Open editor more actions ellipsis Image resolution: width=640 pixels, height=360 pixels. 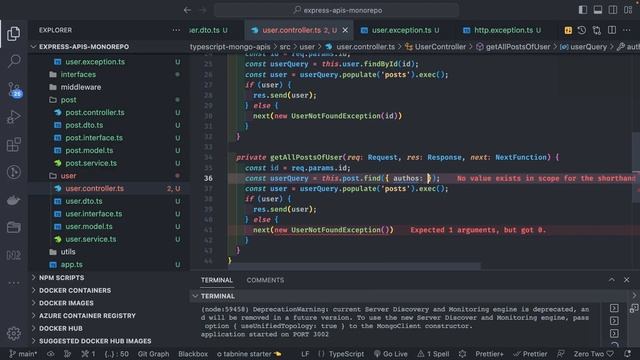(x=627, y=30)
